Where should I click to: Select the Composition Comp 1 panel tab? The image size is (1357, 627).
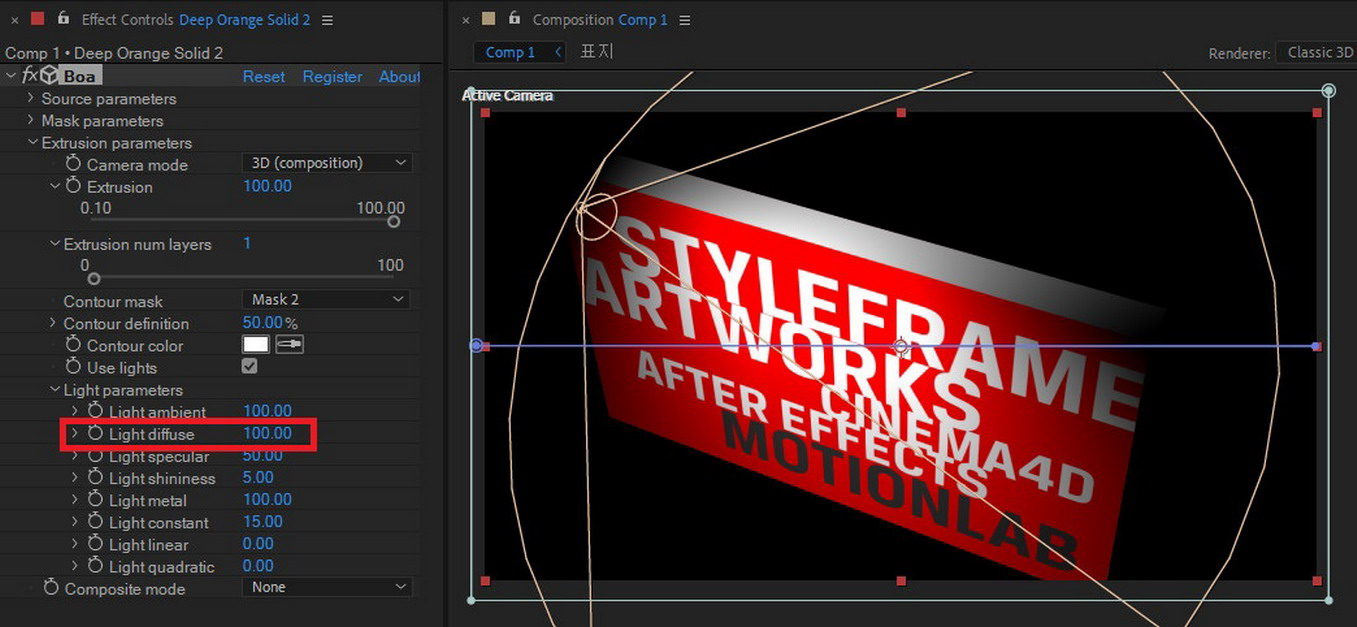pos(600,20)
